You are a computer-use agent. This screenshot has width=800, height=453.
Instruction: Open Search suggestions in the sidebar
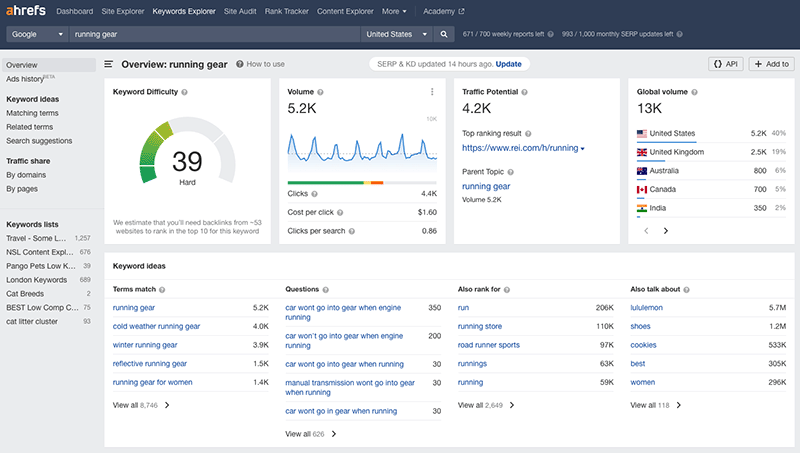tap(39, 141)
